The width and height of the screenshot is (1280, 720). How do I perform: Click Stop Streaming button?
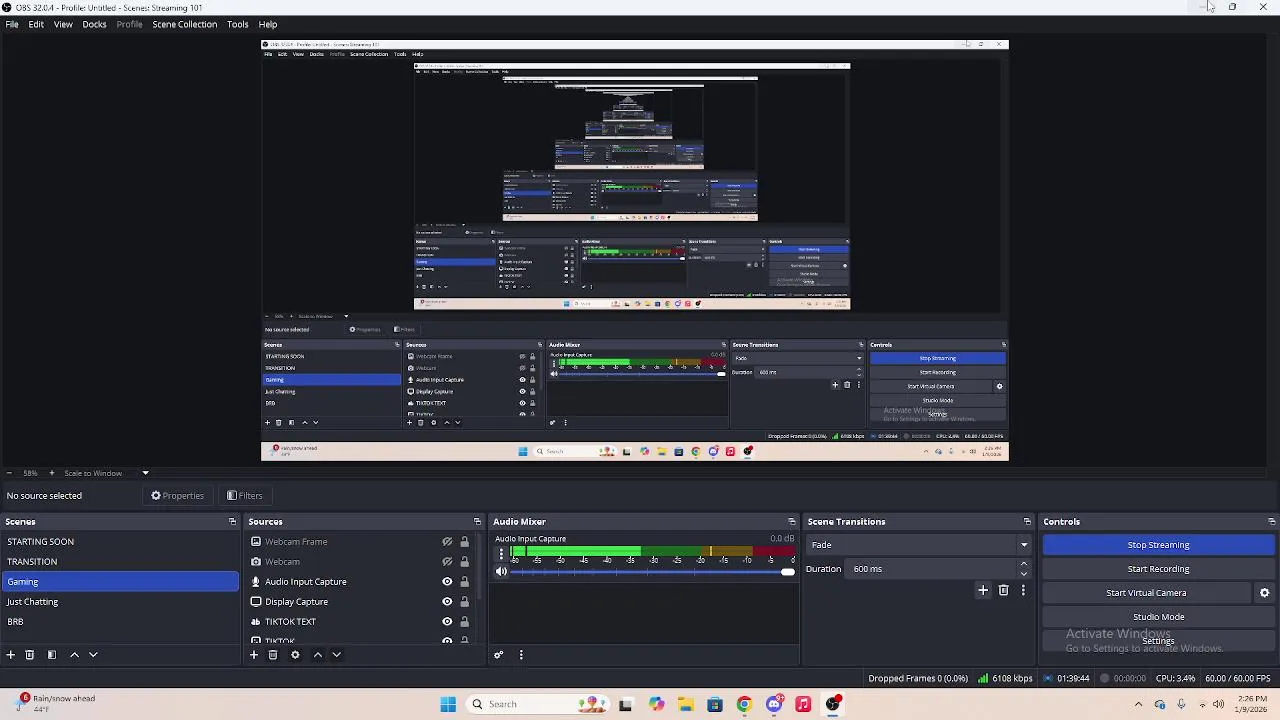(1159, 545)
